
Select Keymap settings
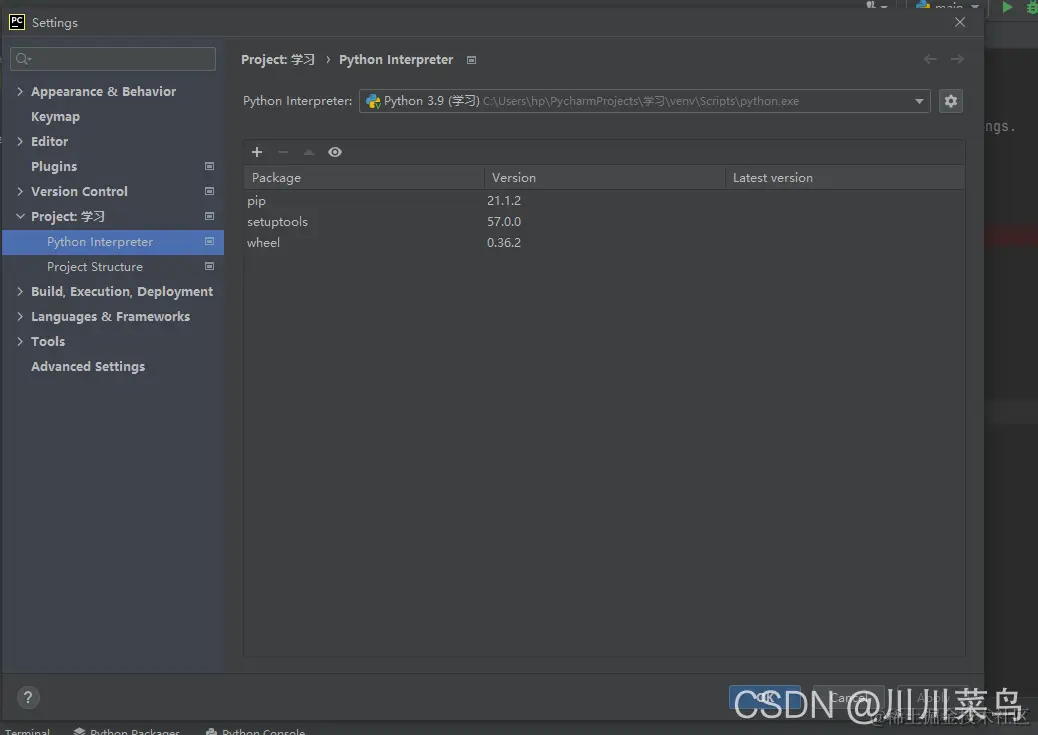(56, 117)
